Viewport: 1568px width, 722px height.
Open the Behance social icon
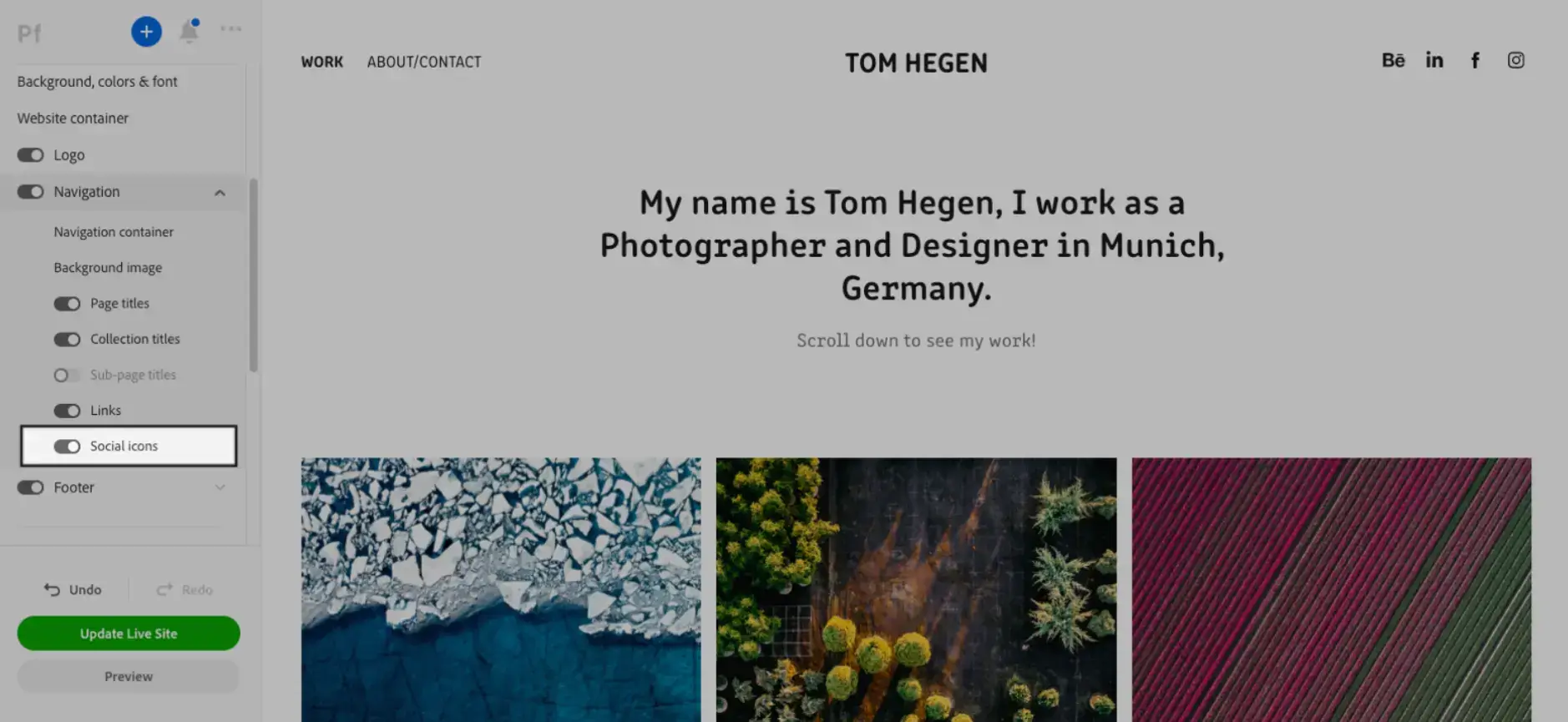click(x=1393, y=60)
